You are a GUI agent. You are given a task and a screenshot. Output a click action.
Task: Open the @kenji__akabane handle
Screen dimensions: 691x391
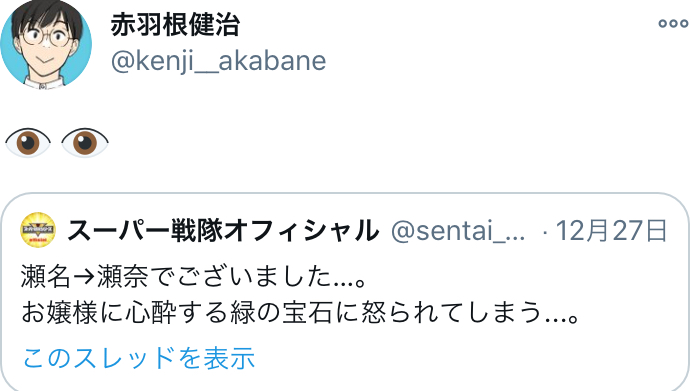pyautogui.click(x=219, y=61)
